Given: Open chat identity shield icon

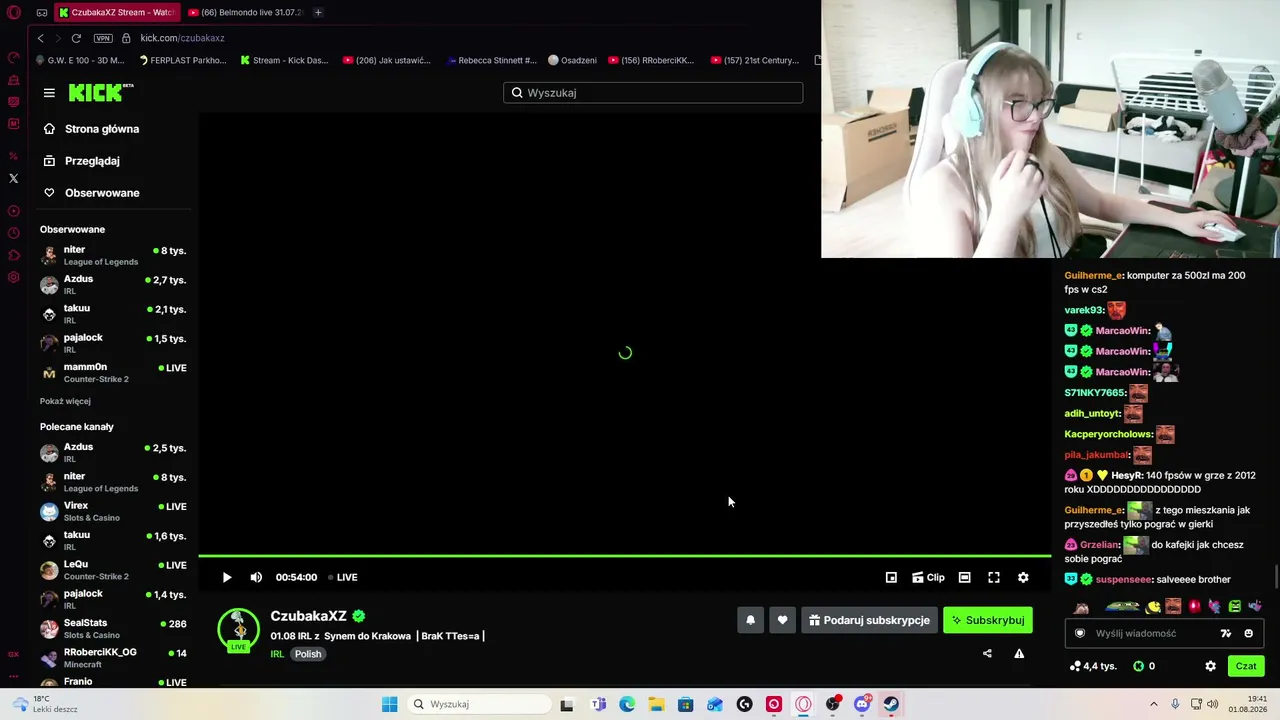Looking at the screenshot, I should click(x=1079, y=633).
